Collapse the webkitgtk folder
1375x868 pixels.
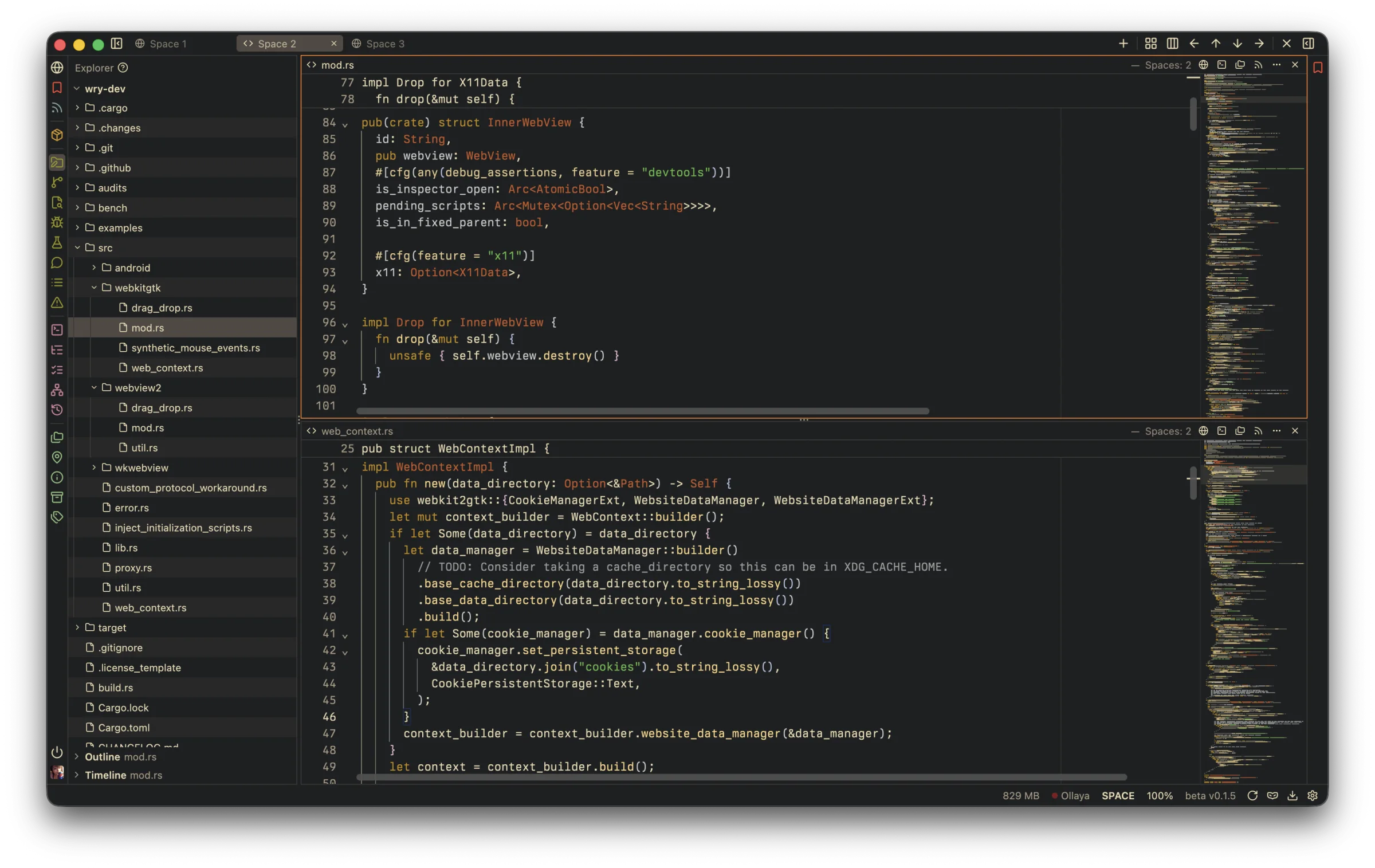click(x=94, y=288)
